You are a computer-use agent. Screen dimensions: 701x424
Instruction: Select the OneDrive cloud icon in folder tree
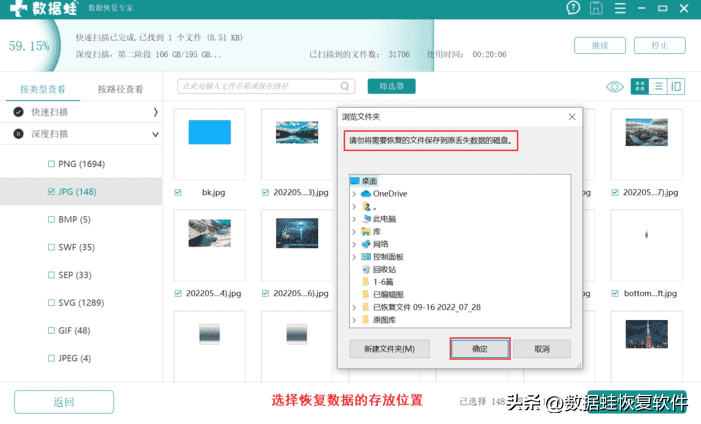(x=366, y=194)
